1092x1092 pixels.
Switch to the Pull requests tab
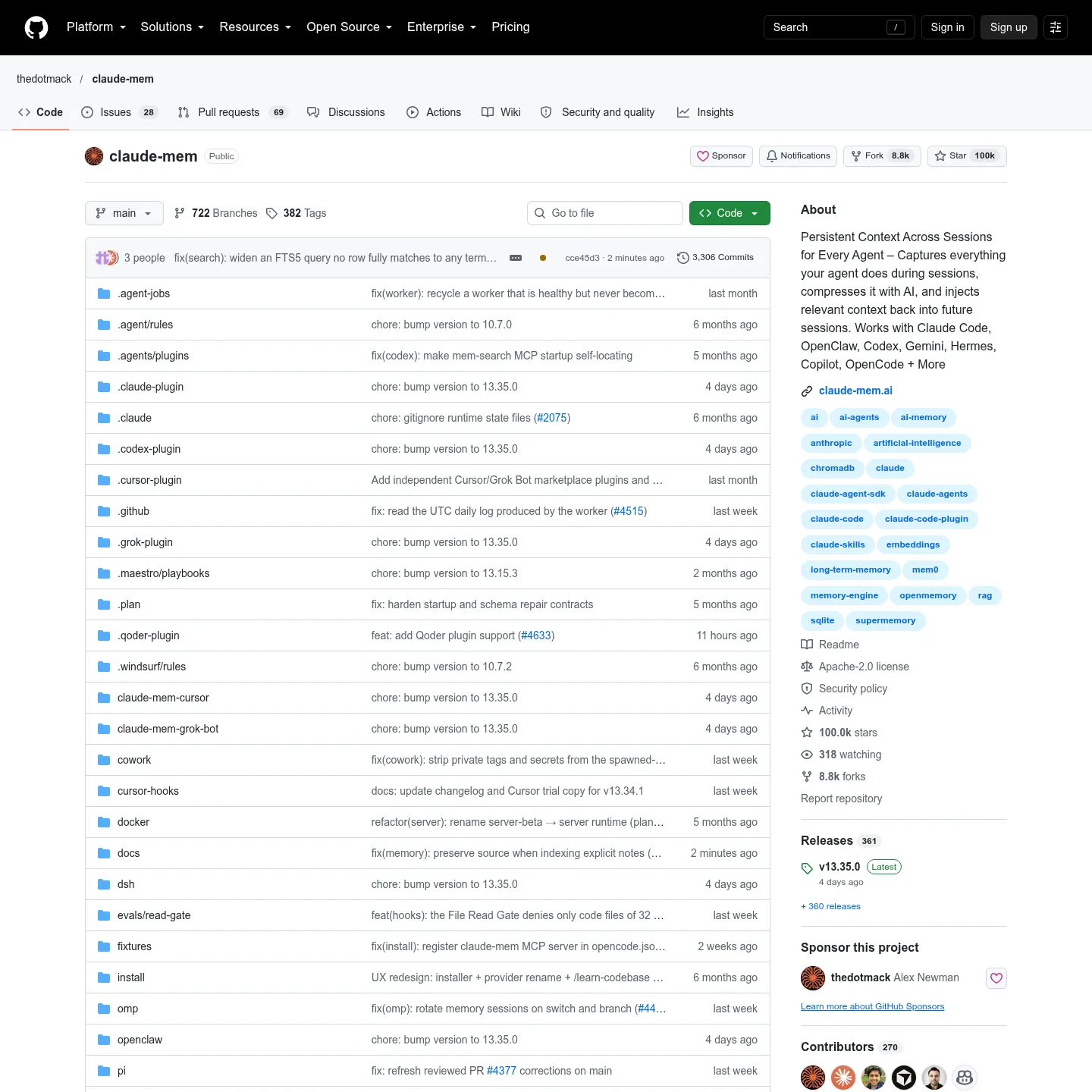232,112
